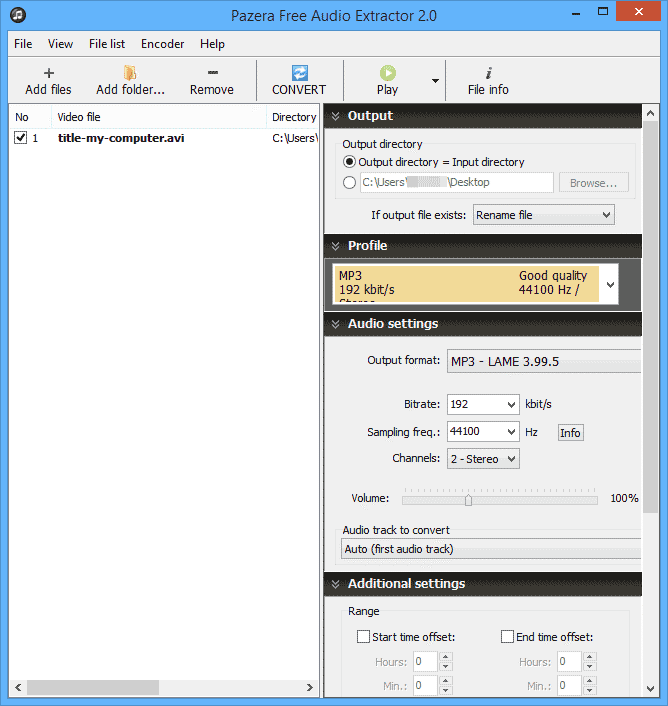Open the File info icon

click(488, 73)
